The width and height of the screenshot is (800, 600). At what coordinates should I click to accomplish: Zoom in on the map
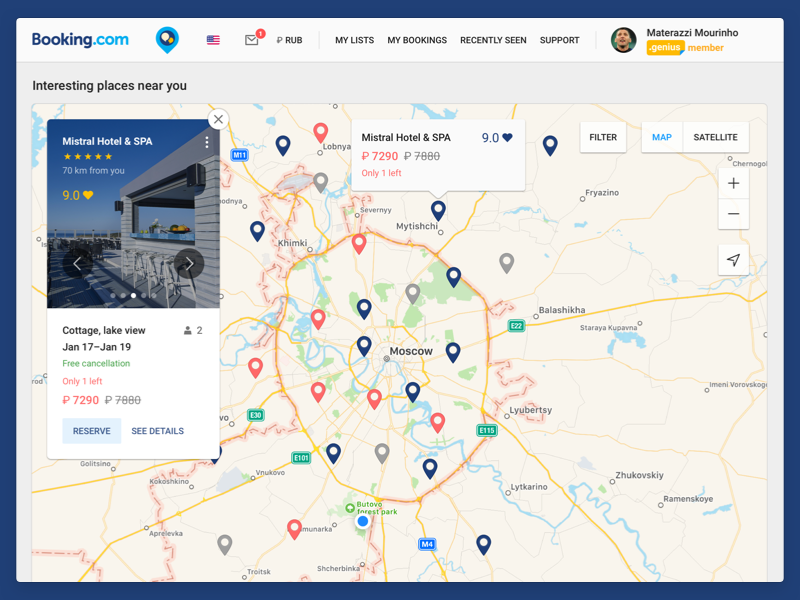733,183
